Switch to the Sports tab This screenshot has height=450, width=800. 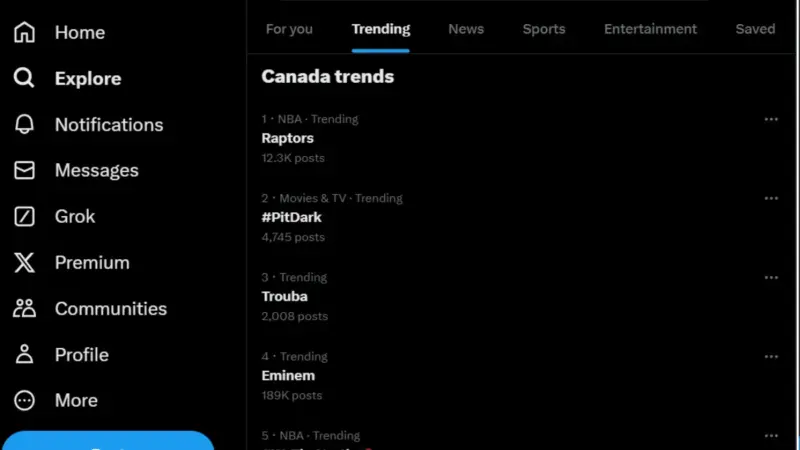click(x=544, y=29)
